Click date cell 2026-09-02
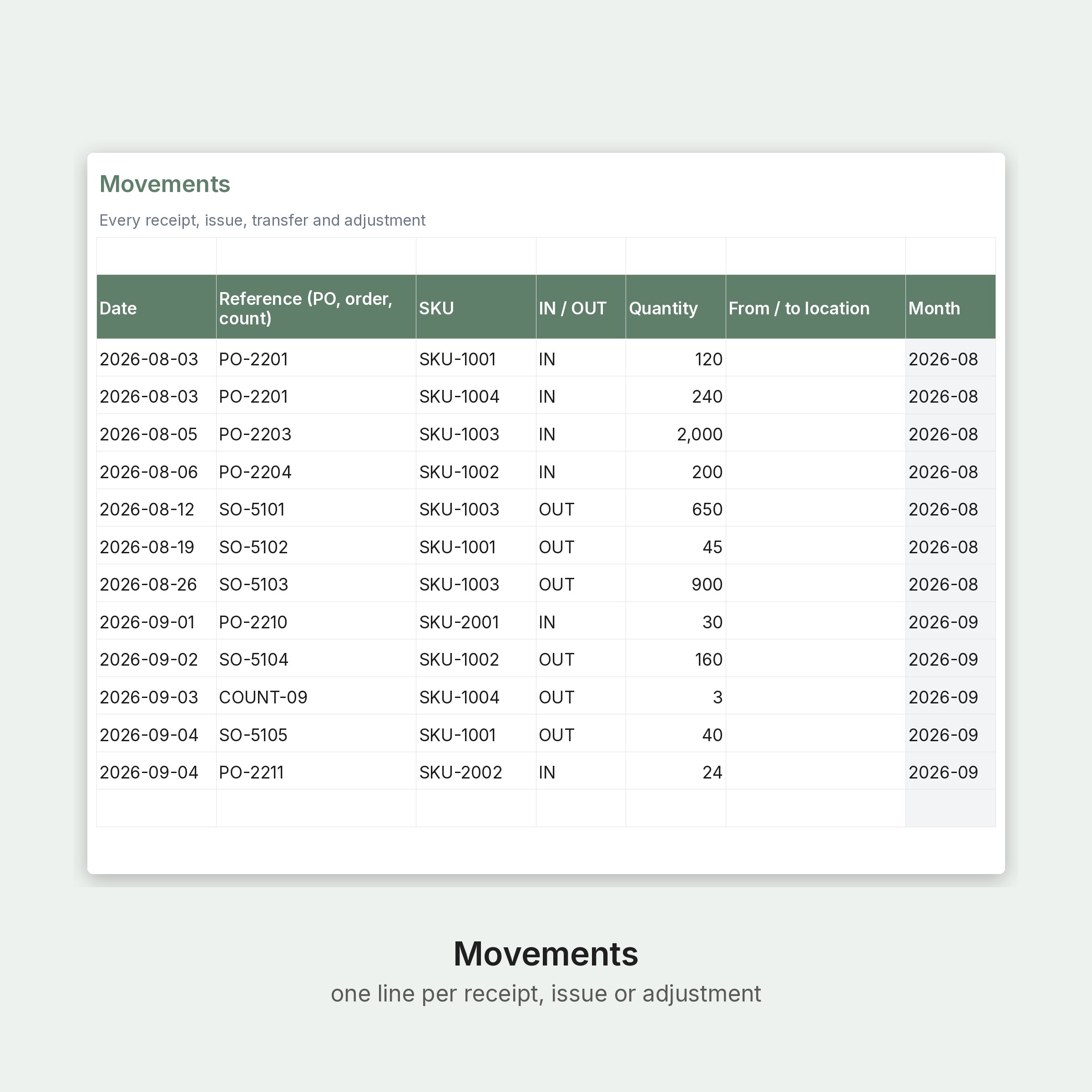Viewport: 1092px width, 1092px height. [x=156, y=658]
